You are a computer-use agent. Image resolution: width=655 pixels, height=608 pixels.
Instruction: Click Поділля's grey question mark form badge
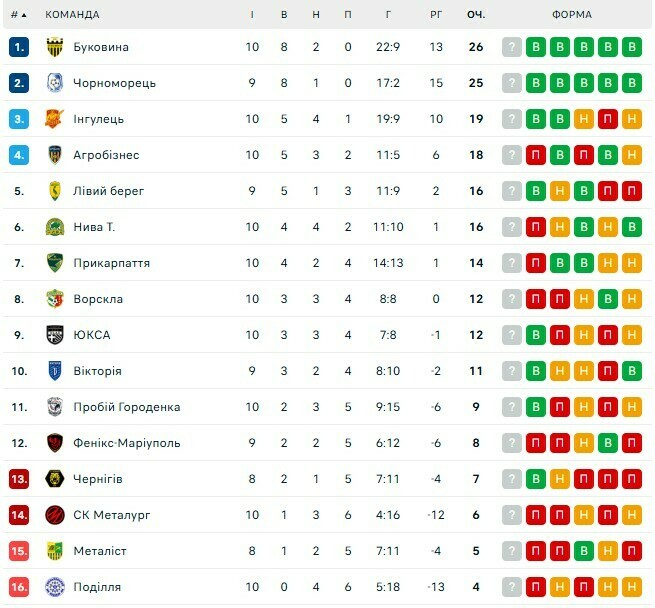(512, 587)
